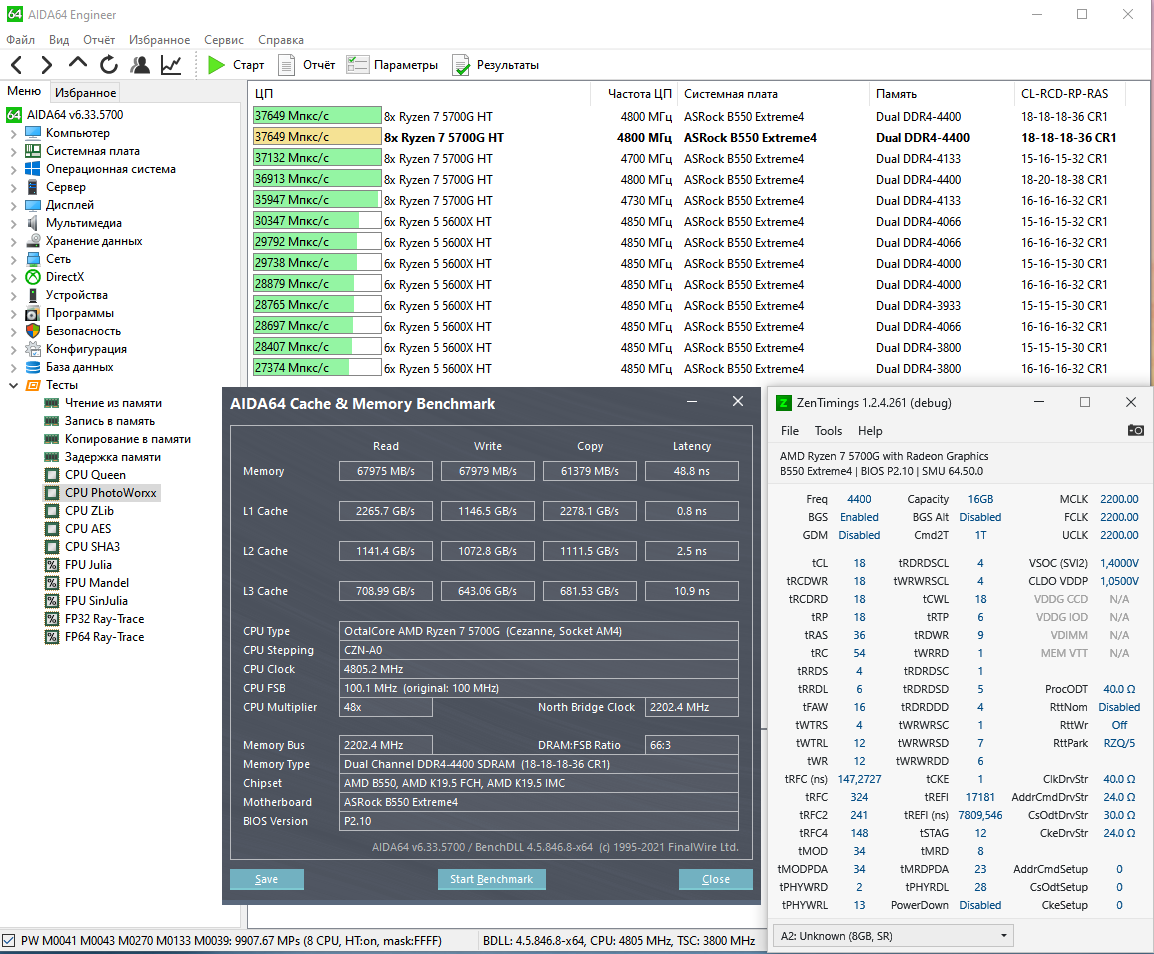Screen dimensions: 1154x954
Task: Select the Сервер tree icon
Action: tap(33, 187)
